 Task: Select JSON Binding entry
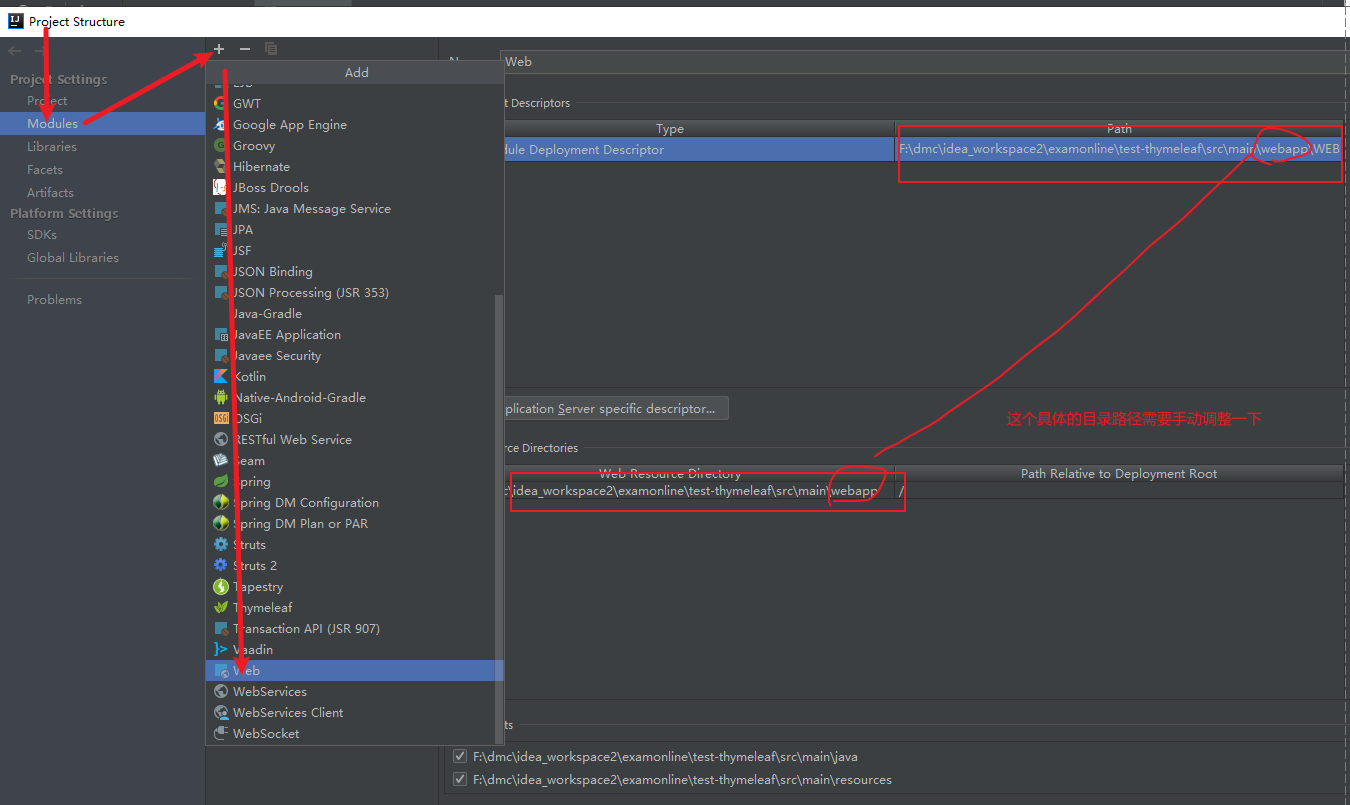tap(354, 271)
